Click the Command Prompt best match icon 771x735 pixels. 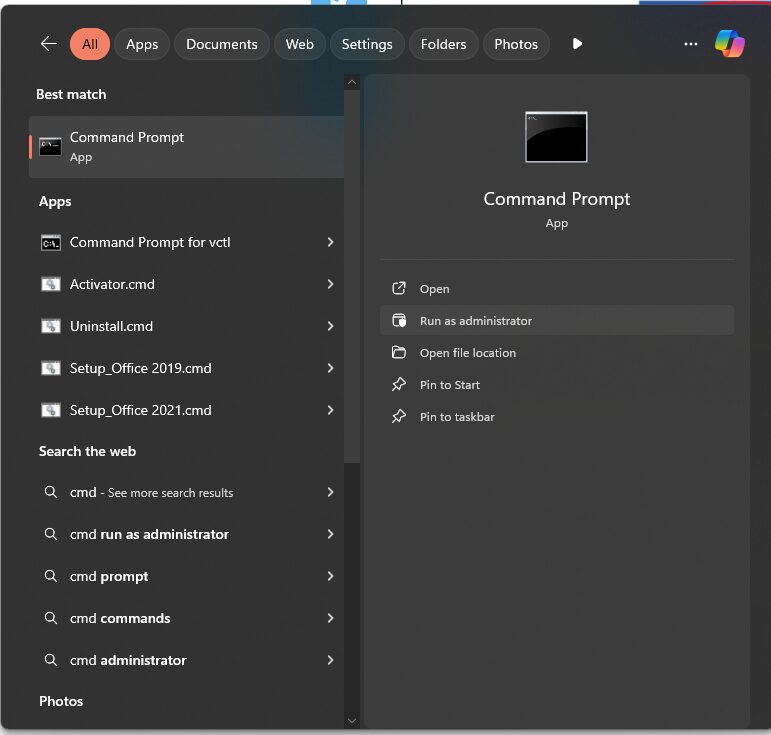point(50,147)
